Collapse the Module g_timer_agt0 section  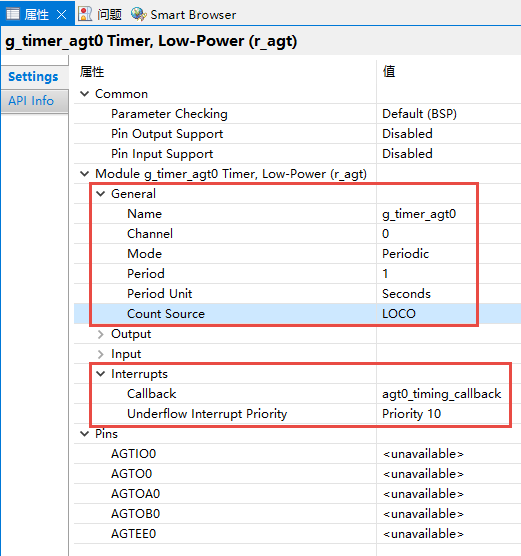(84, 174)
